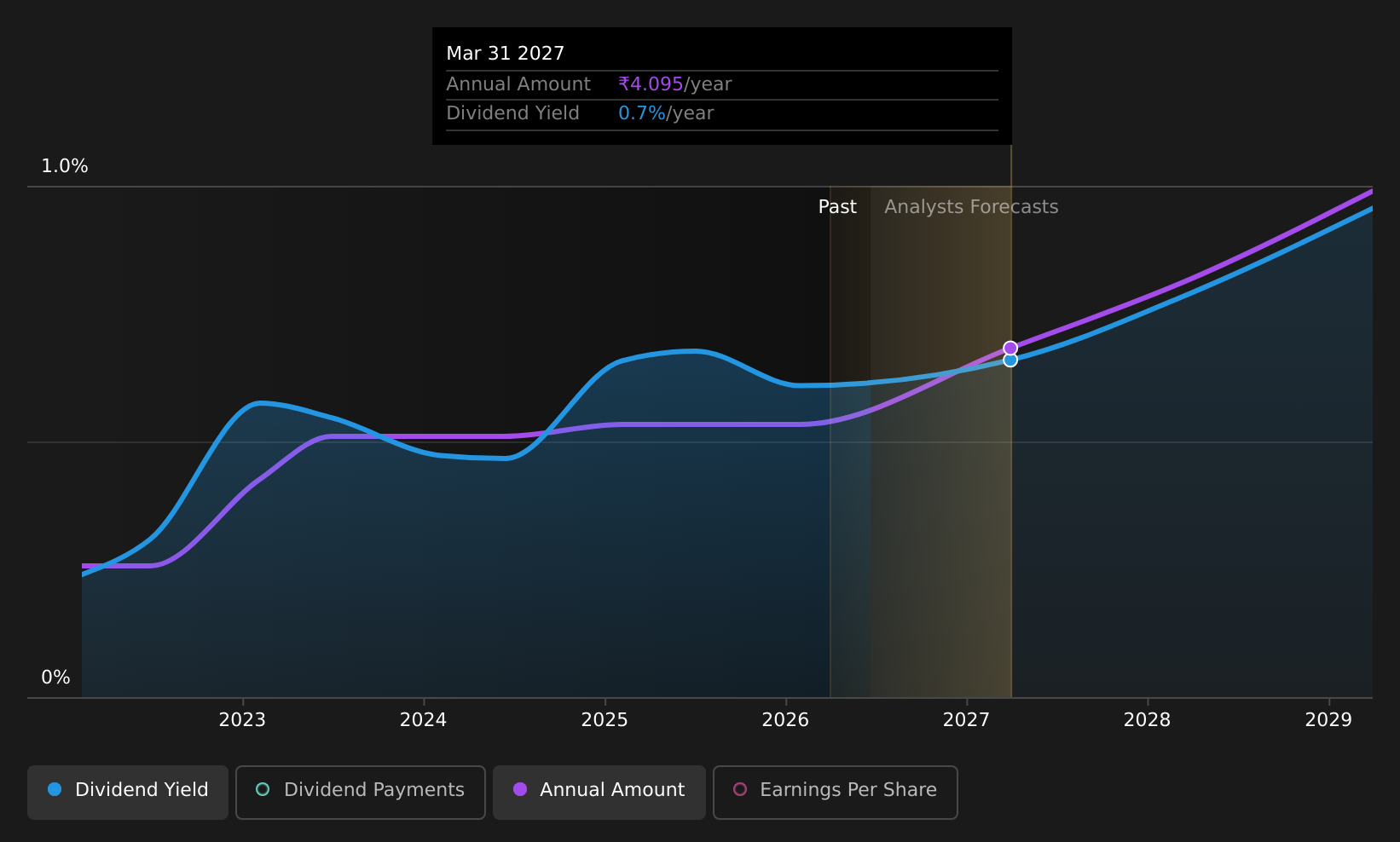The image size is (1400, 842).
Task: Click the Analysts Forecasts label
Action: tap(971, 207)
